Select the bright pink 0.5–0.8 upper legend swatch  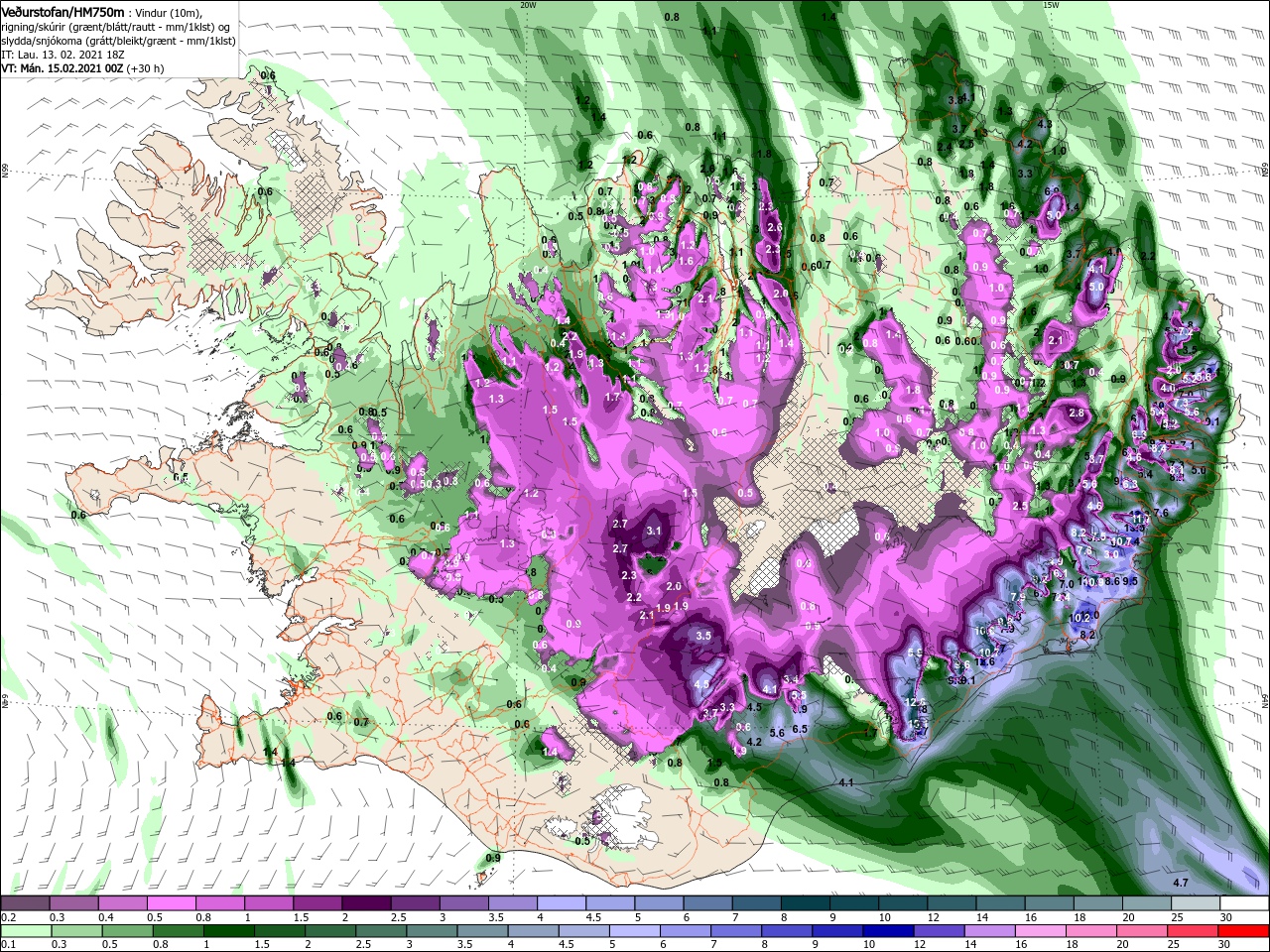(x=171, y=902)
